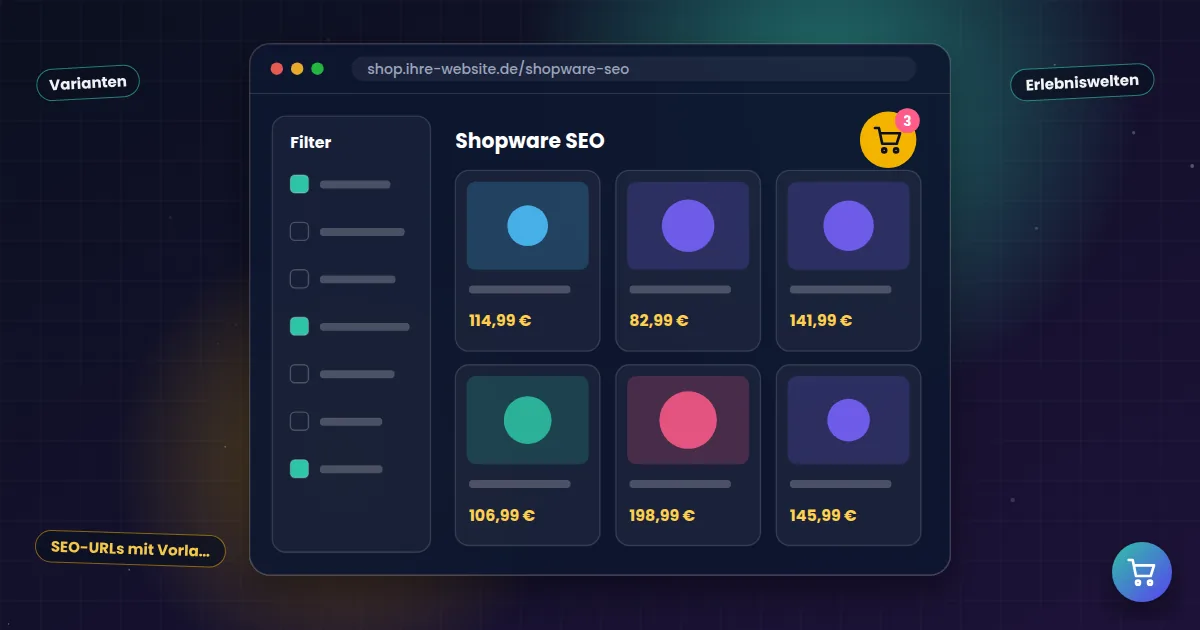Open product thumbnail priced 114,99 €

click(527, 225)
